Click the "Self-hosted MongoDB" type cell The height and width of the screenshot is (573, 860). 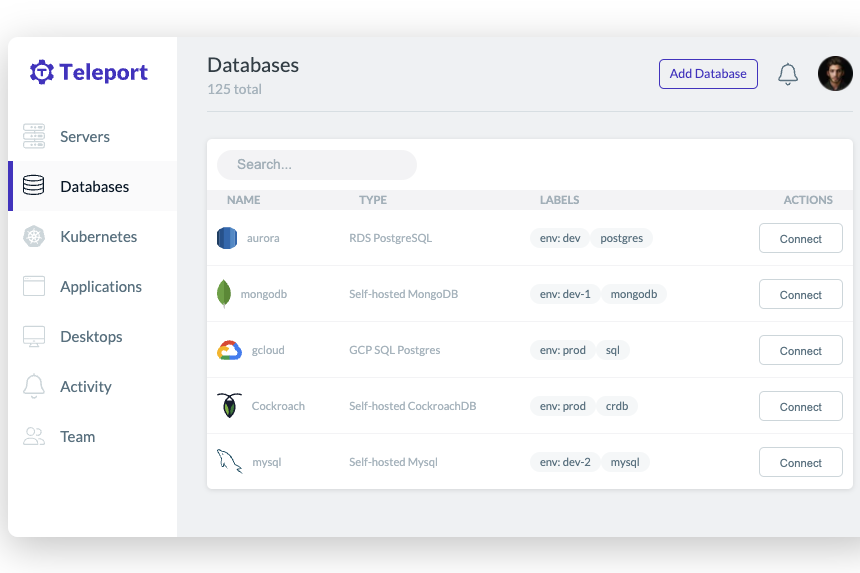(x=404, y=294)
